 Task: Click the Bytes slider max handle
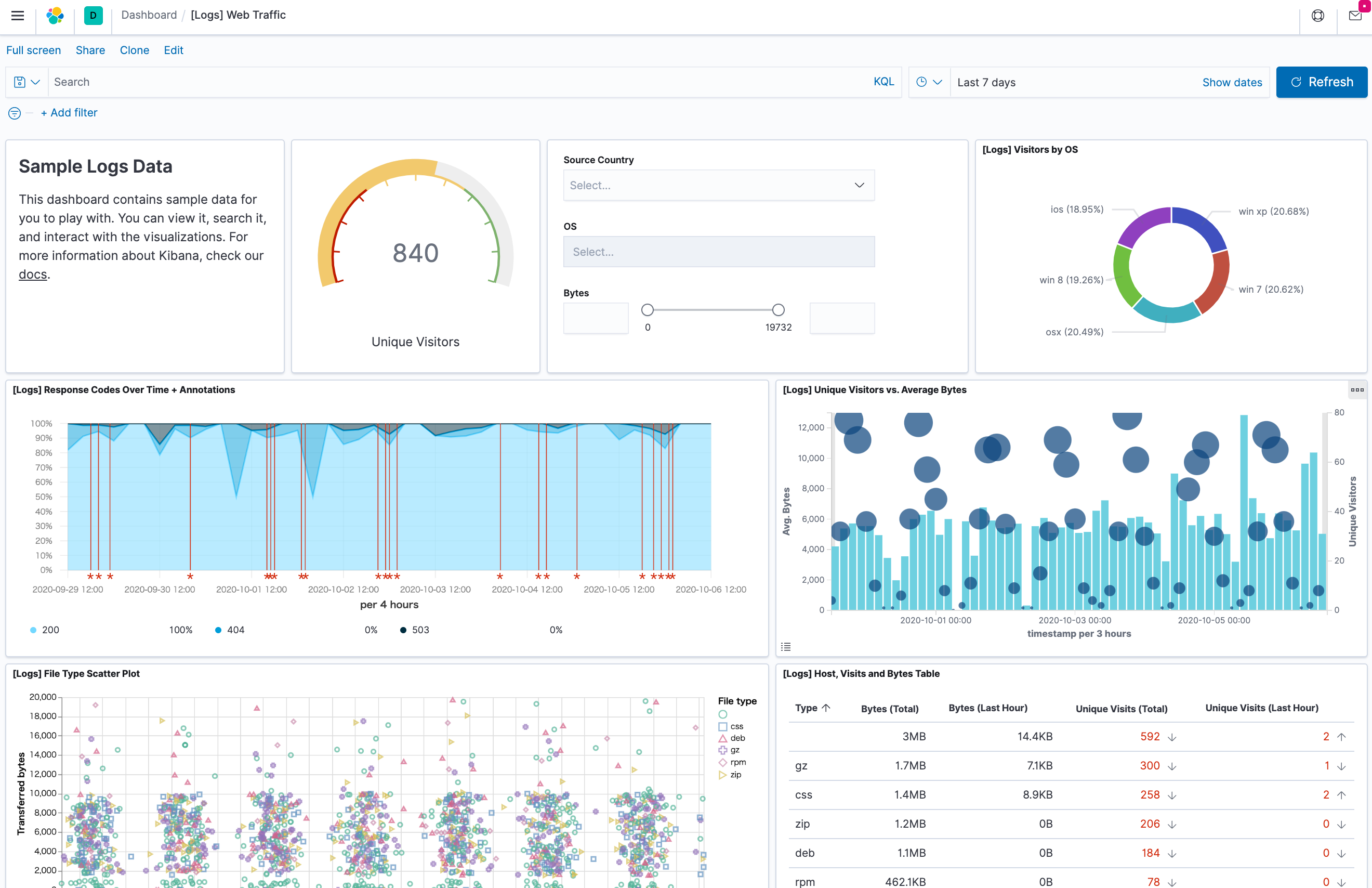pos(778,310)
